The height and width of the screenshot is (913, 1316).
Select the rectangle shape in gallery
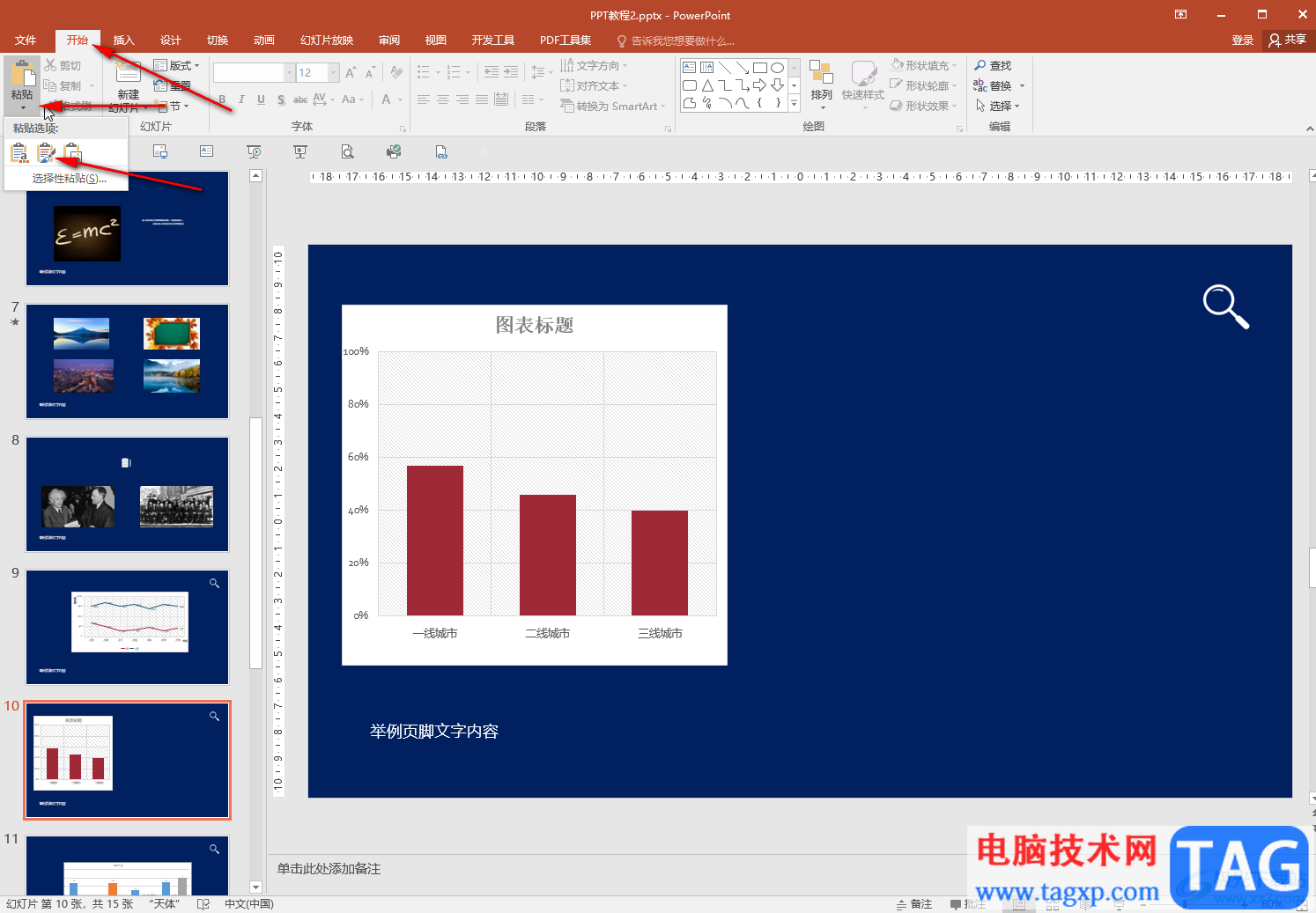coord(760,68)
